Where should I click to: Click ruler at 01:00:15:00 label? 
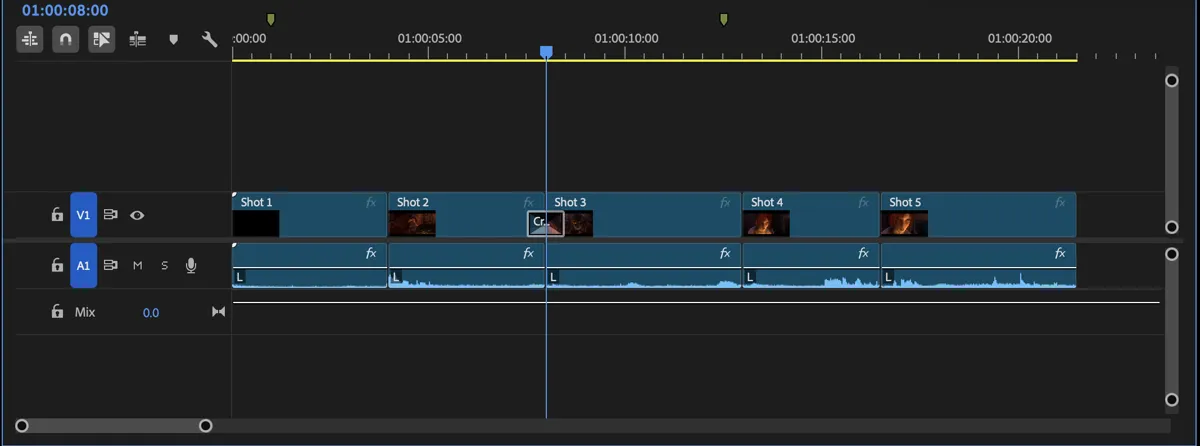(823, 38)
